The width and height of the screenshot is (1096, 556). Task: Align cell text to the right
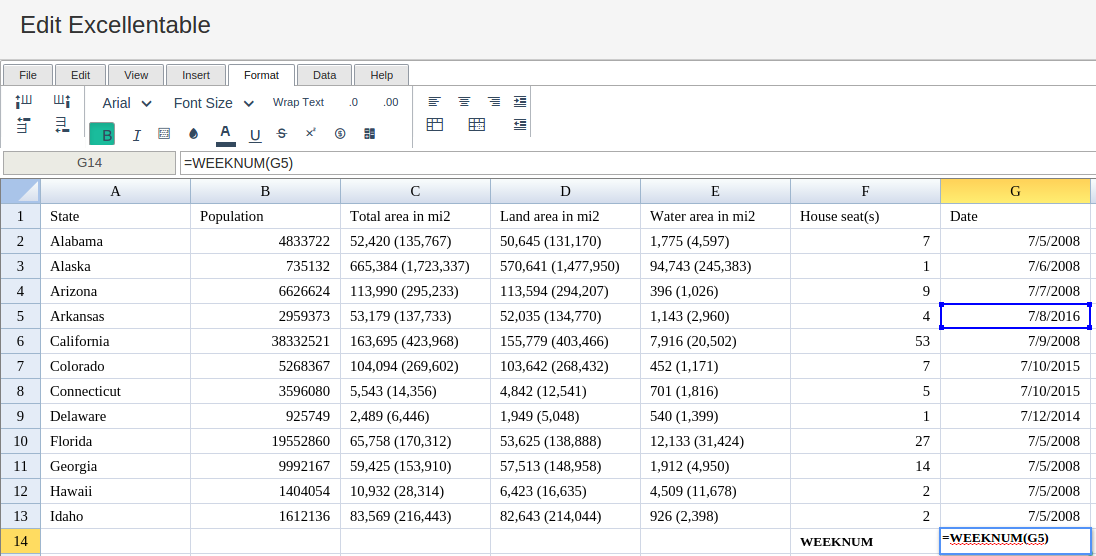coord(493,101)
